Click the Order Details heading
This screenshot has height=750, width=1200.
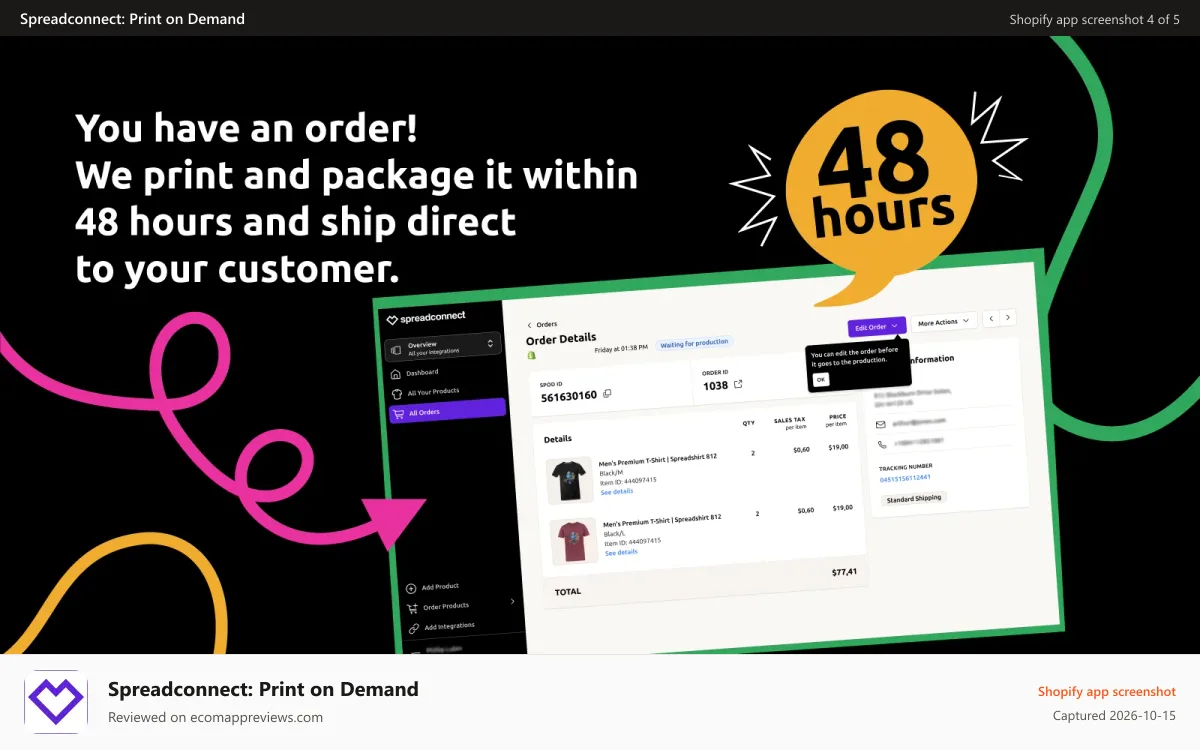point(561,339)
